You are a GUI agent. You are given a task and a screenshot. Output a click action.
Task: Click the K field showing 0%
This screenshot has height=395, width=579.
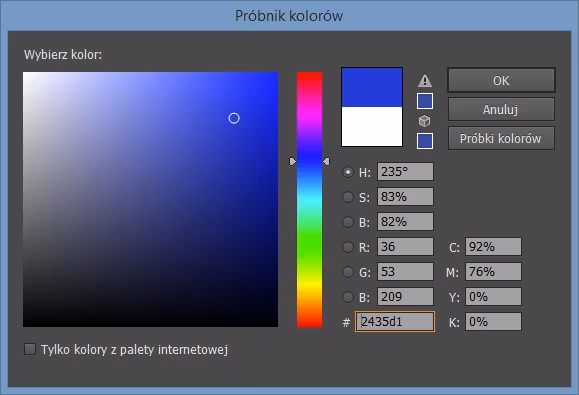(493, 322)
